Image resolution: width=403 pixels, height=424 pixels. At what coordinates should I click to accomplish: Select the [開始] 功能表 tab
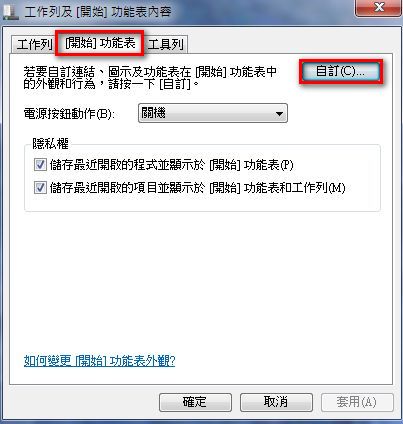point(100,43)
